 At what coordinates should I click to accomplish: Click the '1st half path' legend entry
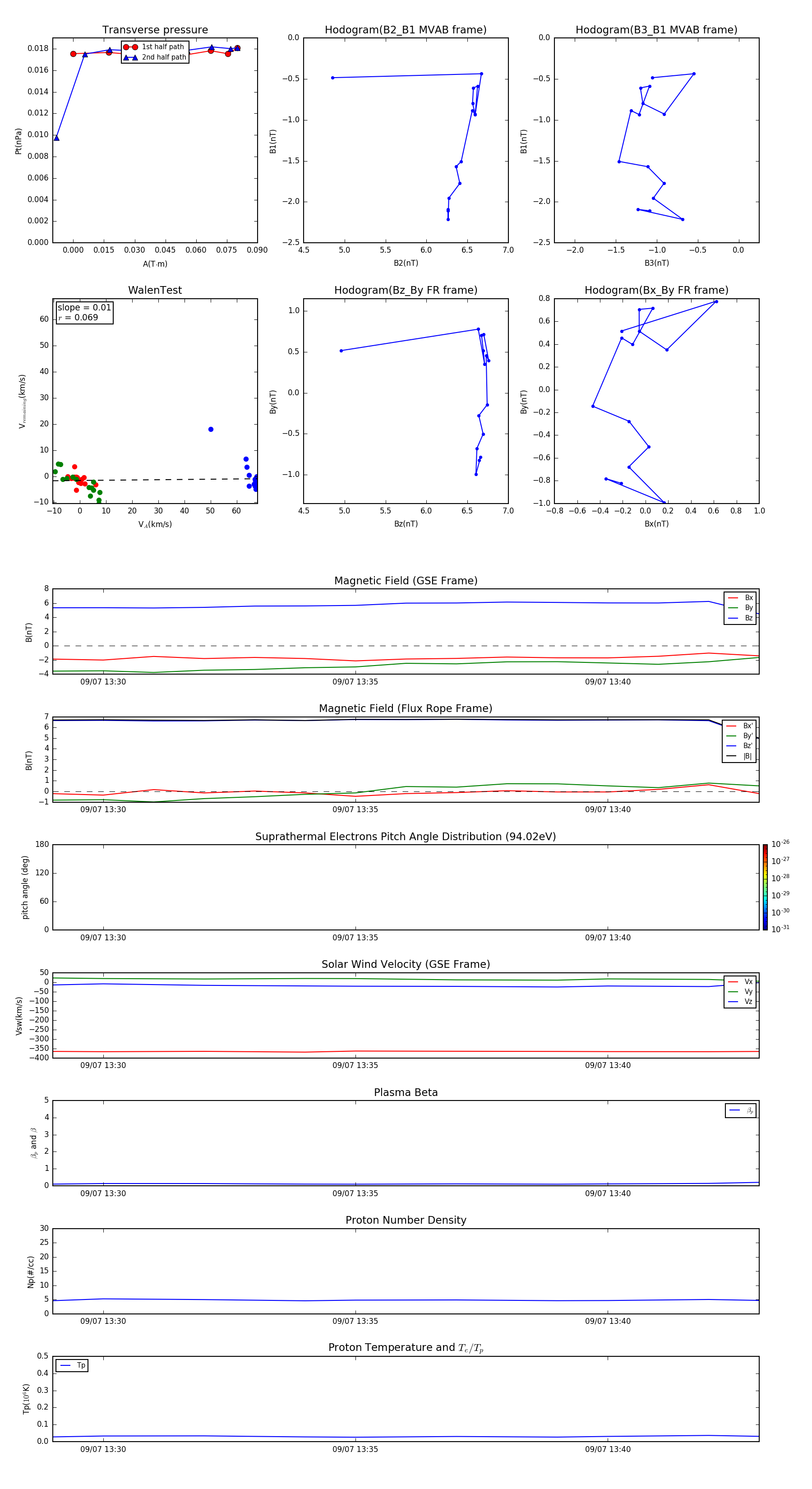pyautogui.click(x=154, y=47)
